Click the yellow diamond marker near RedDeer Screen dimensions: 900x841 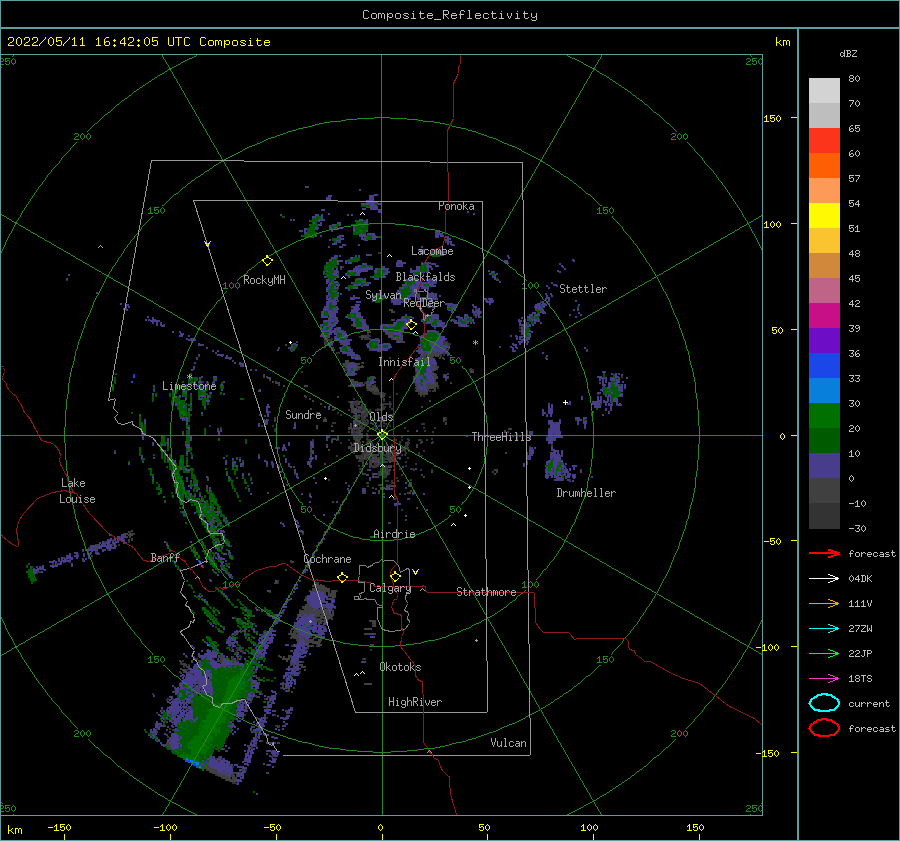(412, 325)
